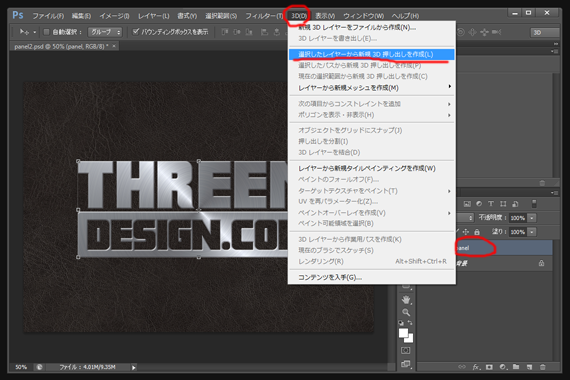Click the new adjustment layer icon
Viewport: 570px width, 380px height.
tap(503, 367)
